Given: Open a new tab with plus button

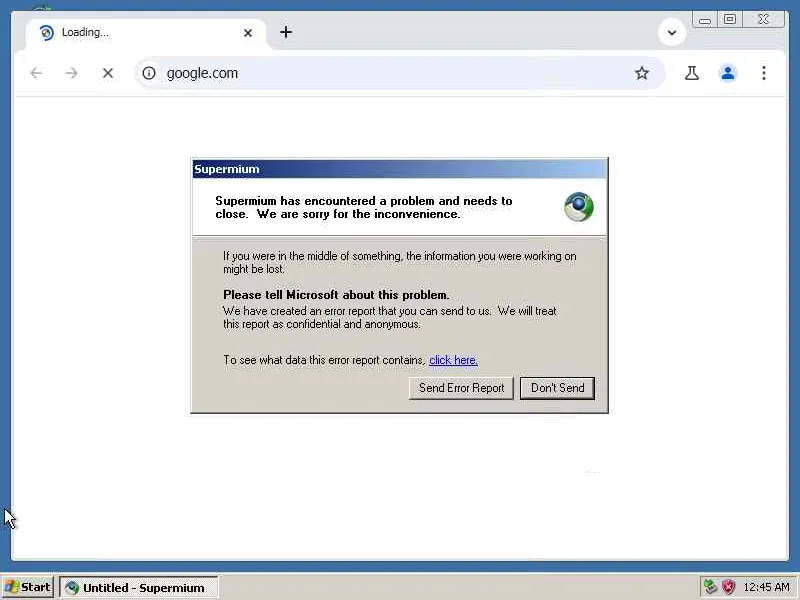Looking at the screenshot, I should pos(286,32).
